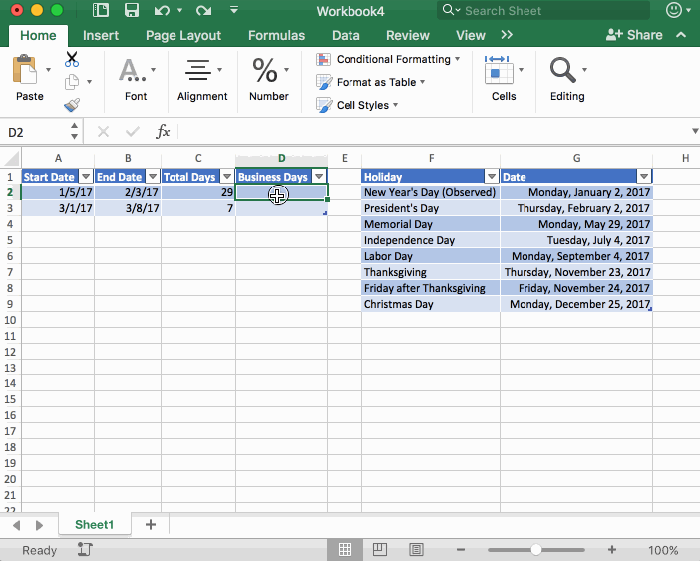700x561 pixels.
Task: Click the formula bar input area
Action: (433, 132)
